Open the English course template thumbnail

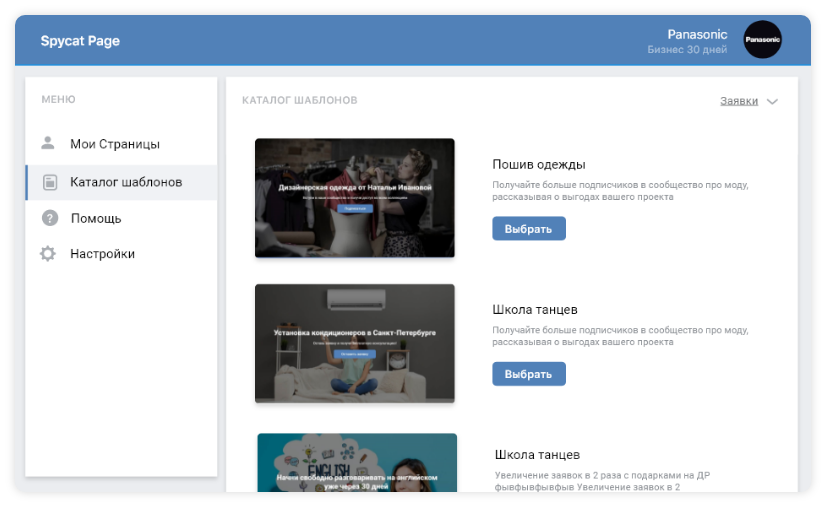pyautogui.click(x=357, y=462)
